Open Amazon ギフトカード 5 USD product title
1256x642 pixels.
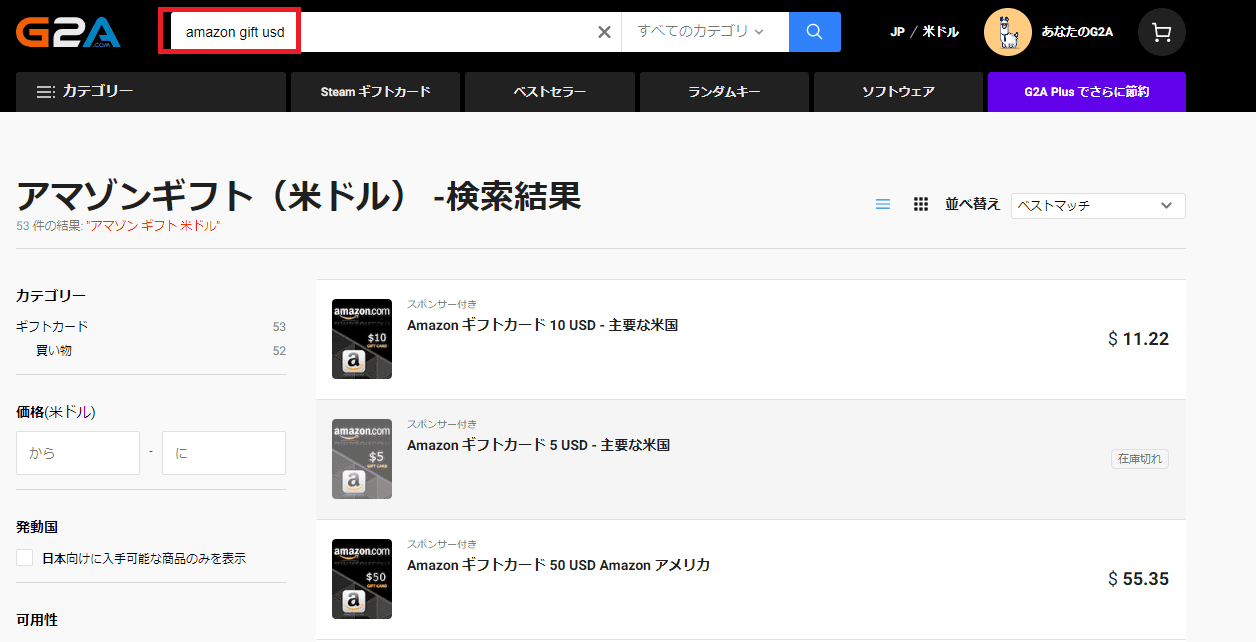pyautogui.click(x=538, y=445)
